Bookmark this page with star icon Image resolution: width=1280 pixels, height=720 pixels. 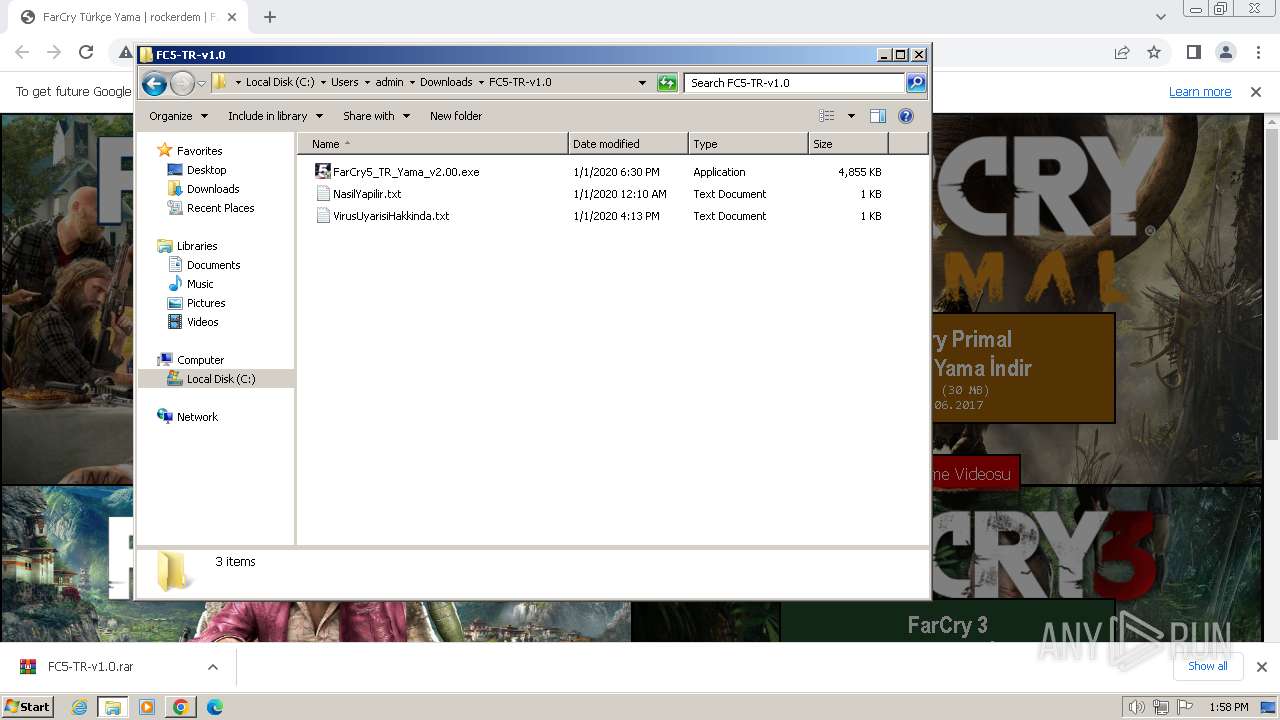1154,52
